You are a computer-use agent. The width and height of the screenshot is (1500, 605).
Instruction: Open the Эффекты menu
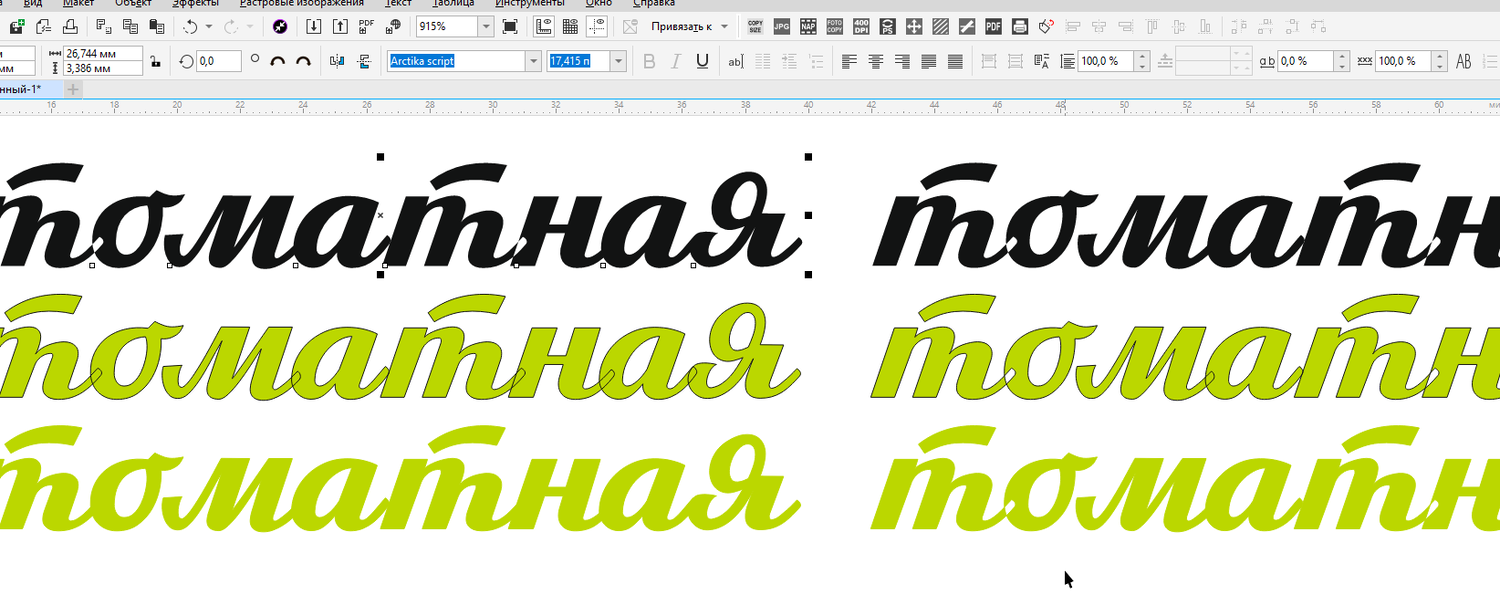195,3
